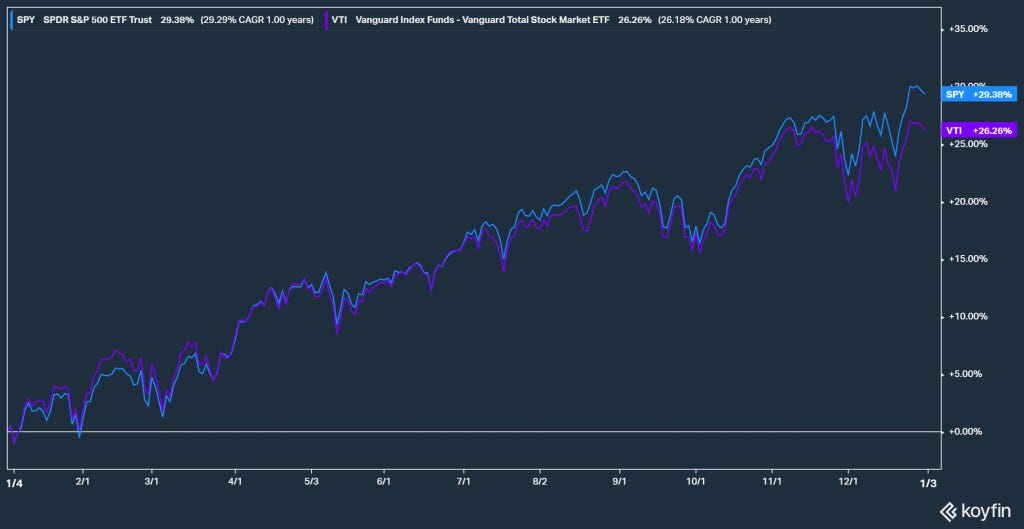The width and height of the screenshot is (1024, 529).
Task: Click the blue SPY +29.38% price tag
Action: tap(980, 95)
